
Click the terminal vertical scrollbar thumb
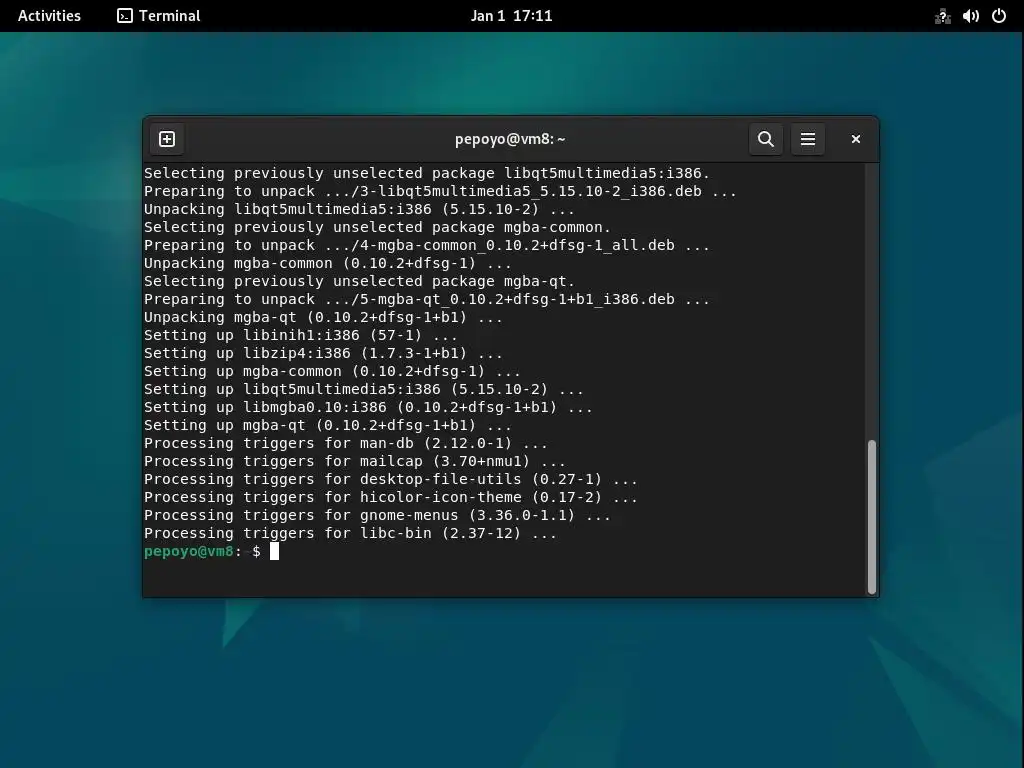click(x=871, y=517)
